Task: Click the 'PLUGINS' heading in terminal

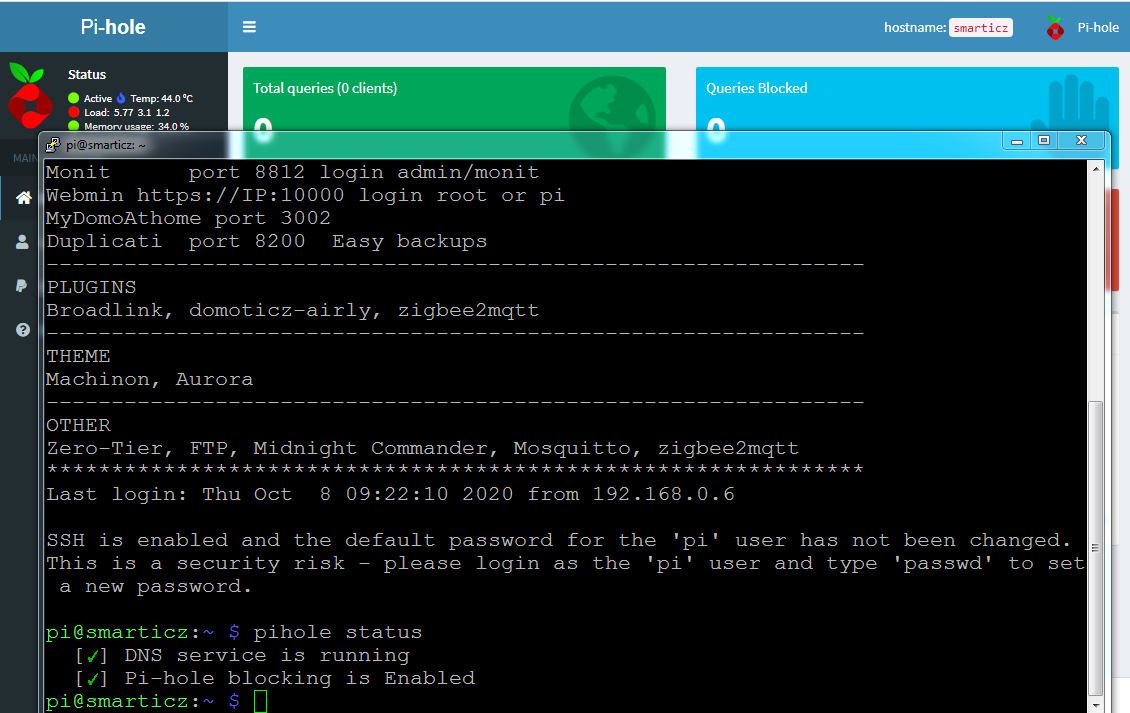Action: coord(92,288)
